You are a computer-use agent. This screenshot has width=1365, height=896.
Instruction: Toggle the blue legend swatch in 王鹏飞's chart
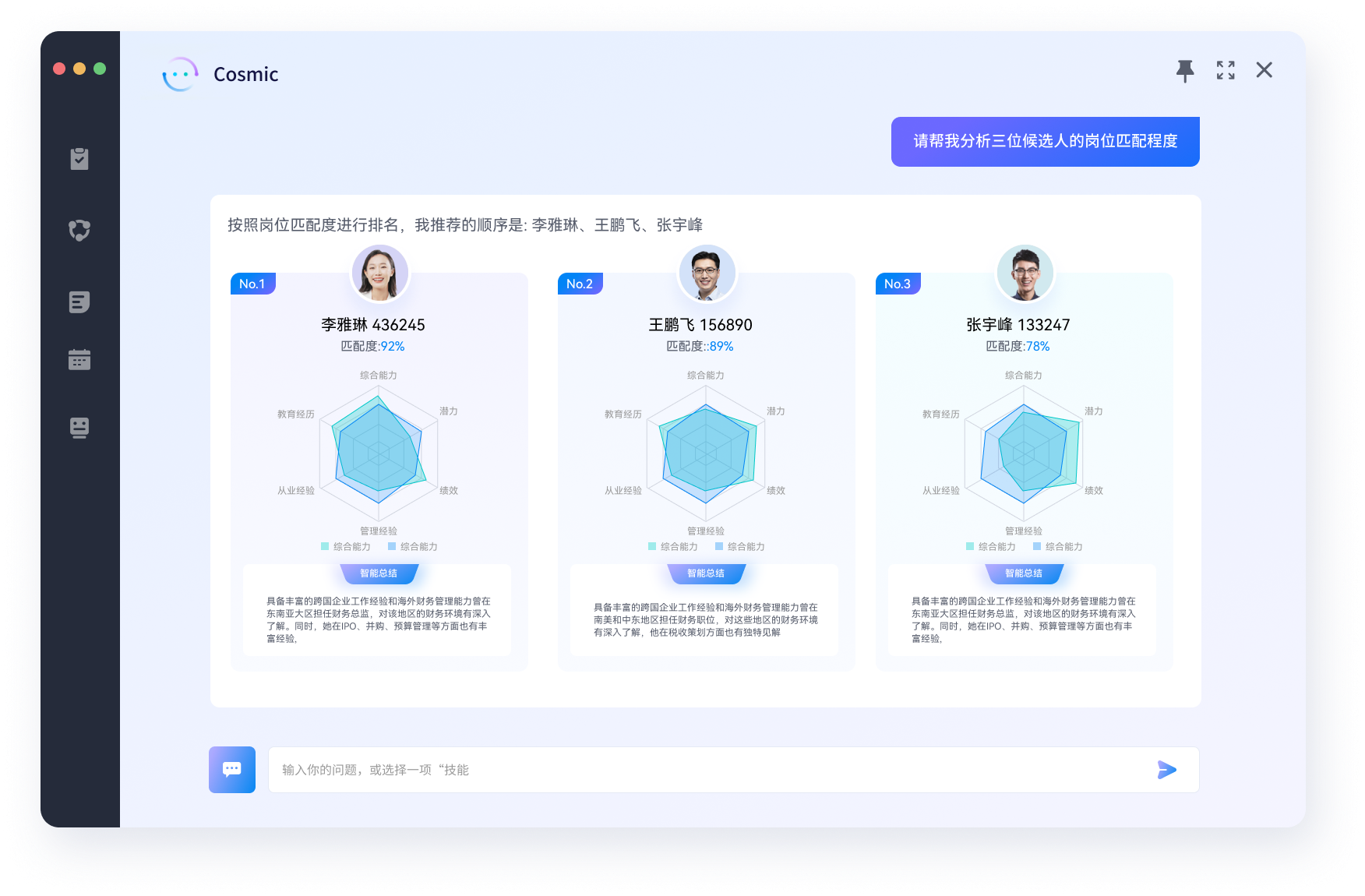tap(719, 547)
